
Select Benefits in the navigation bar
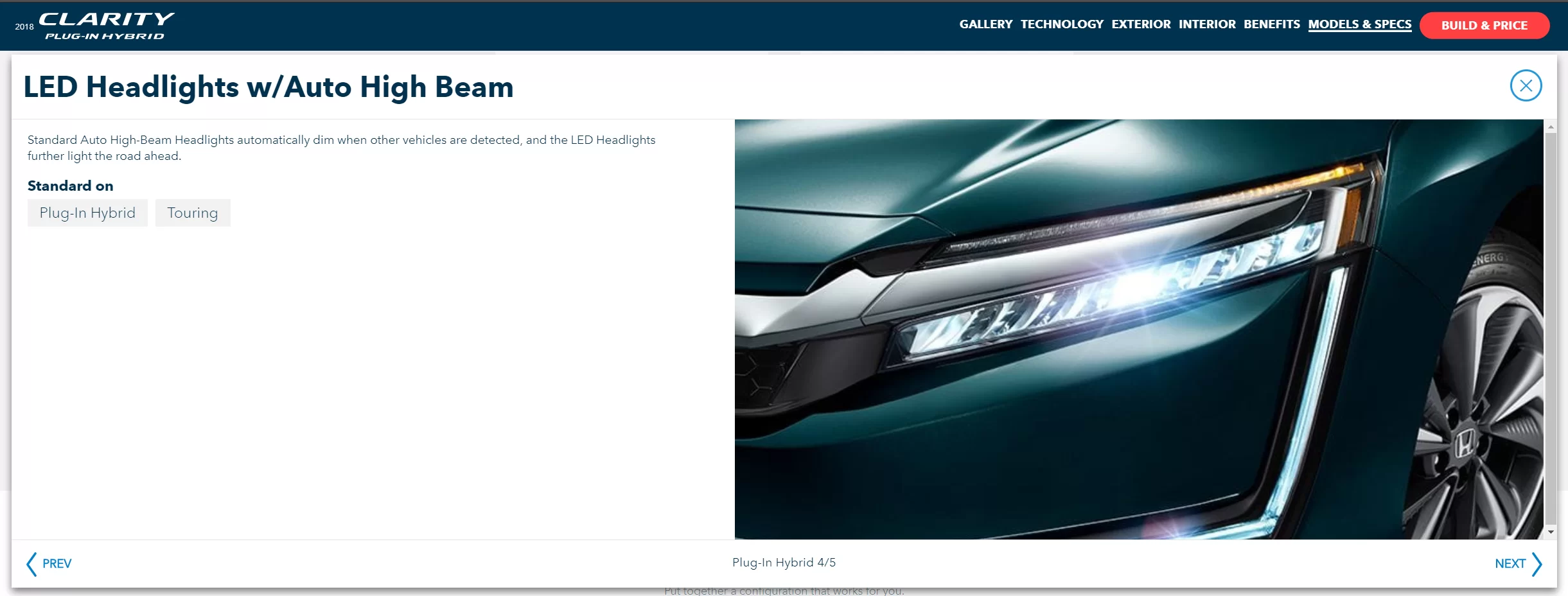click(x=1271, y=24)
